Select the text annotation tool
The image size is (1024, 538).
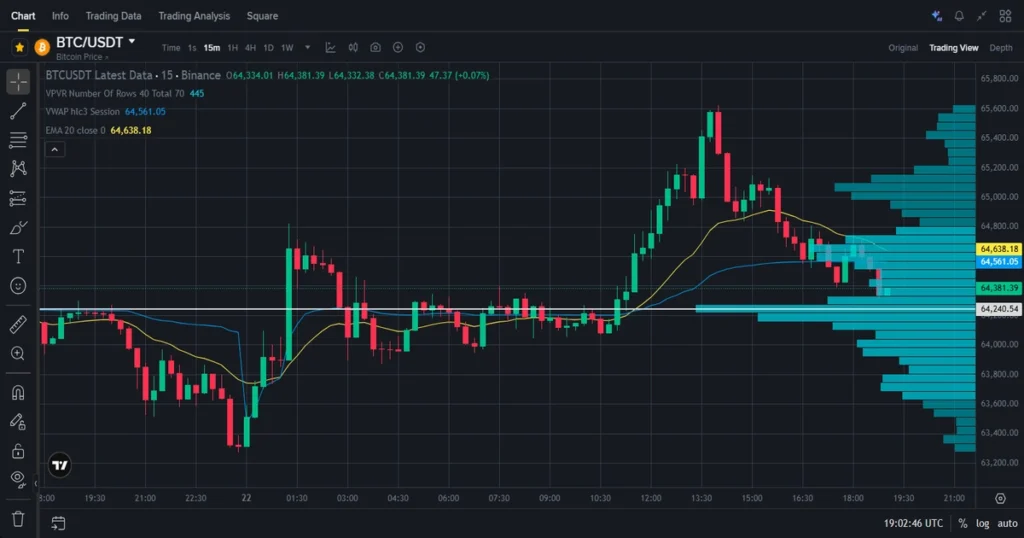[x=18, y=257]
